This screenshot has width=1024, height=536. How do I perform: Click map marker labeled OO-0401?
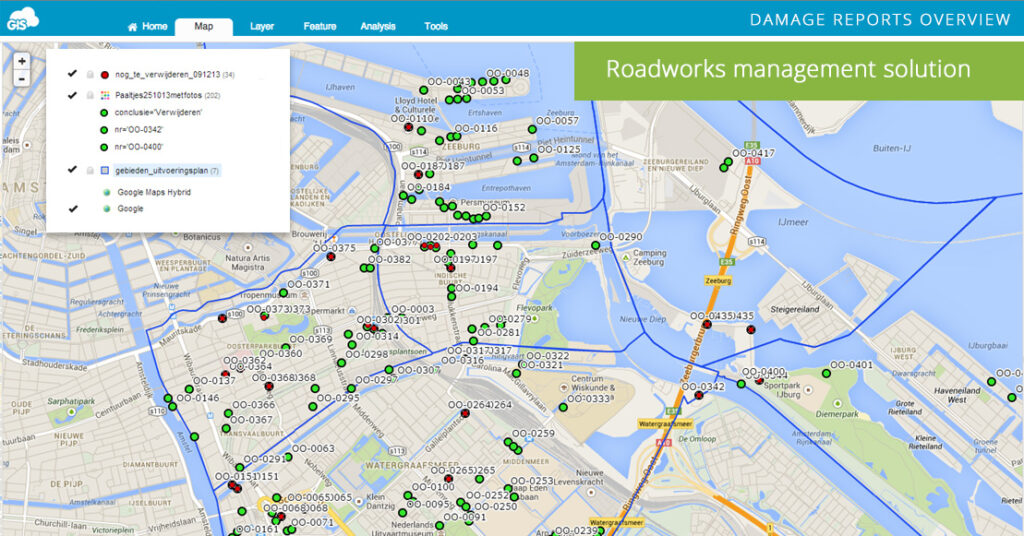(x=827, y=373)
